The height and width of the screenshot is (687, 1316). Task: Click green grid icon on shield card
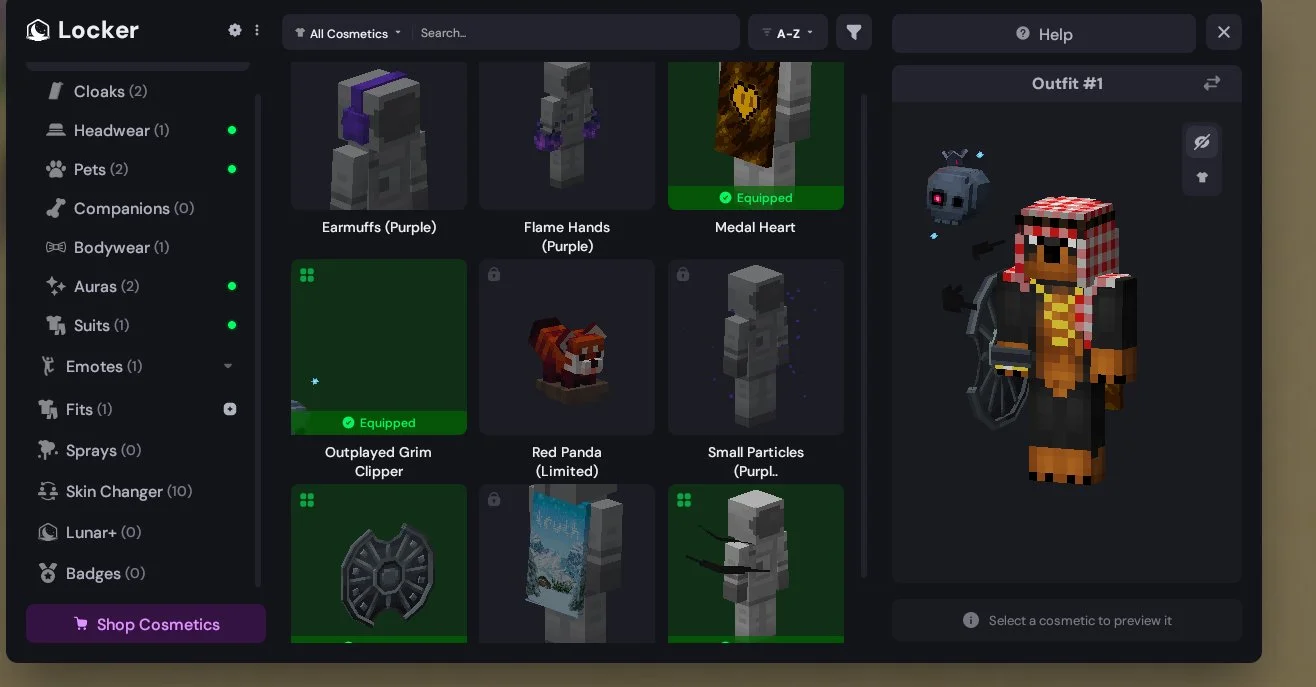pyautogui.click(x=306, y=500)
